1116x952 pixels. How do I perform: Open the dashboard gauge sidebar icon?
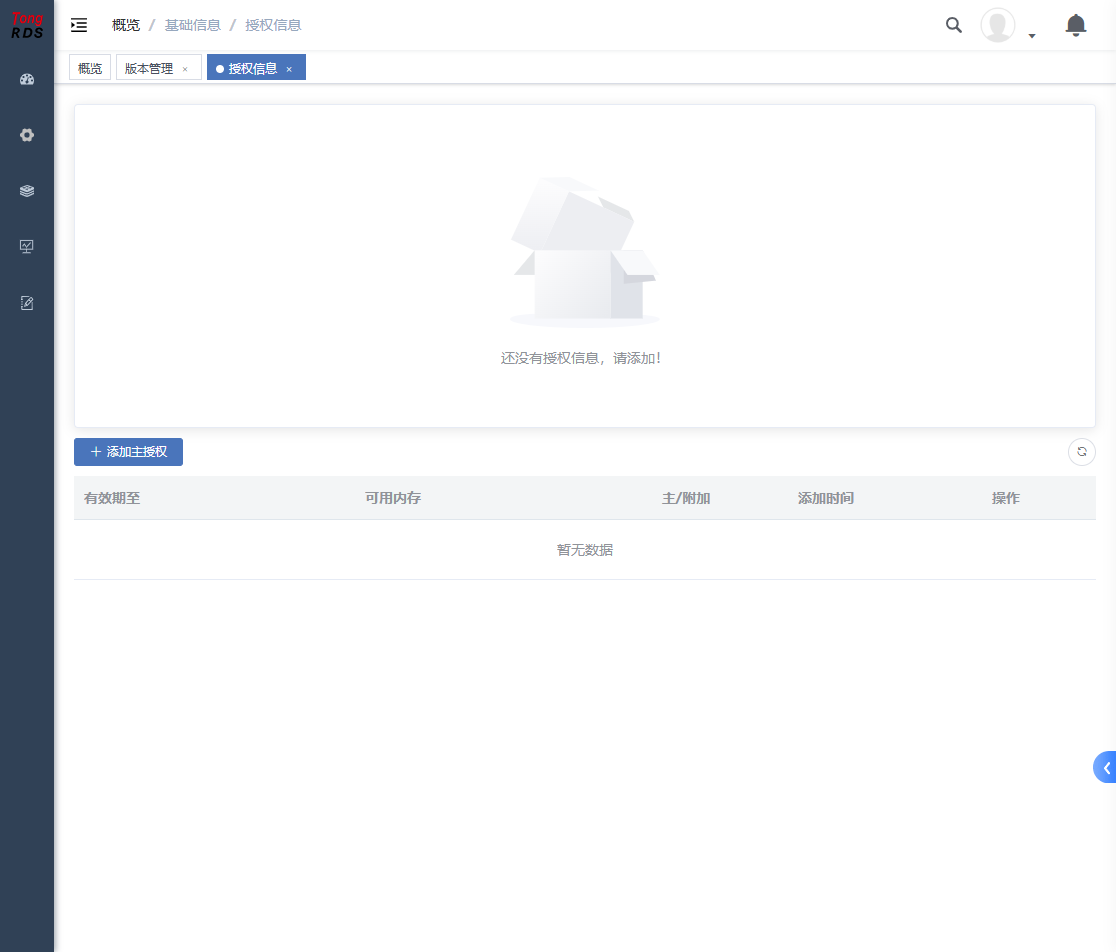(x=27, y=80)
